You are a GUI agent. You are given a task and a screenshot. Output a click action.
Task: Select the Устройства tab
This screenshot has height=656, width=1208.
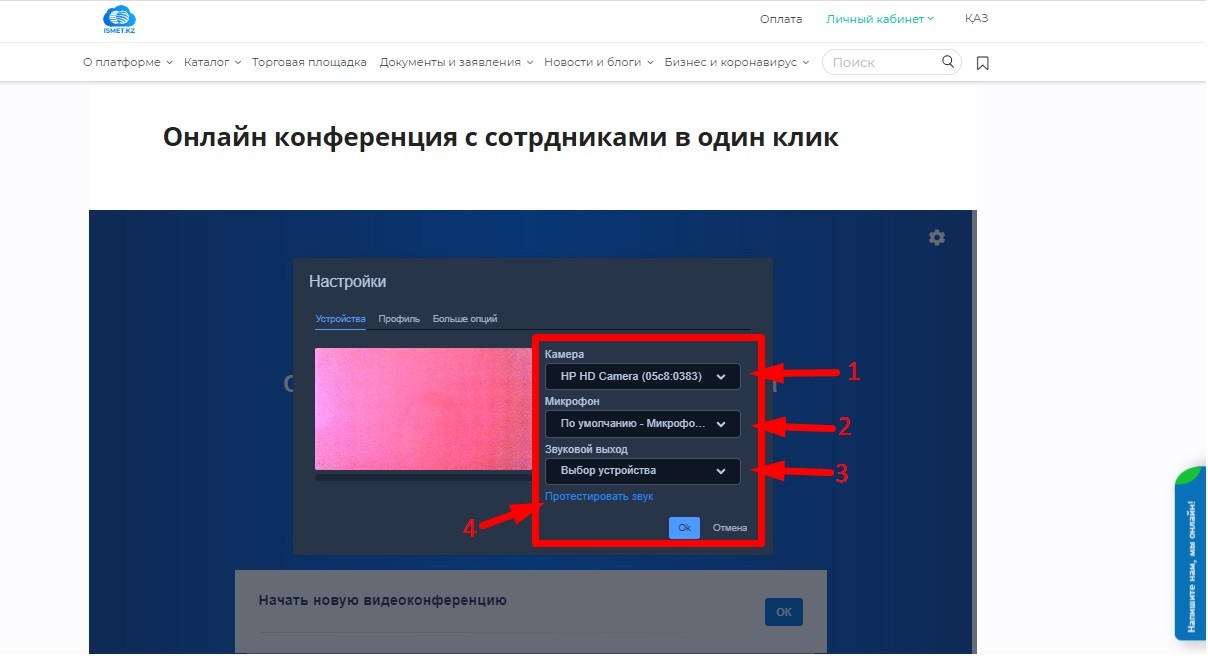pos(340,319)
